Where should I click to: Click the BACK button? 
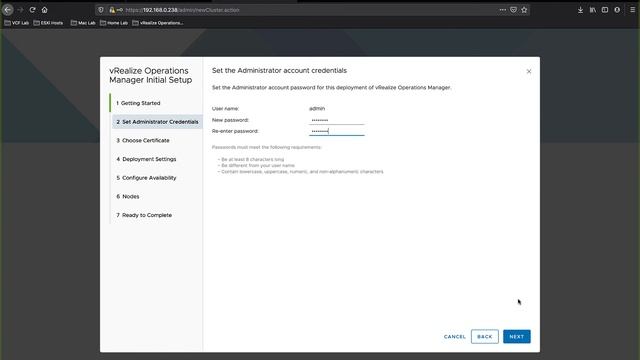(x=484, y=337)
